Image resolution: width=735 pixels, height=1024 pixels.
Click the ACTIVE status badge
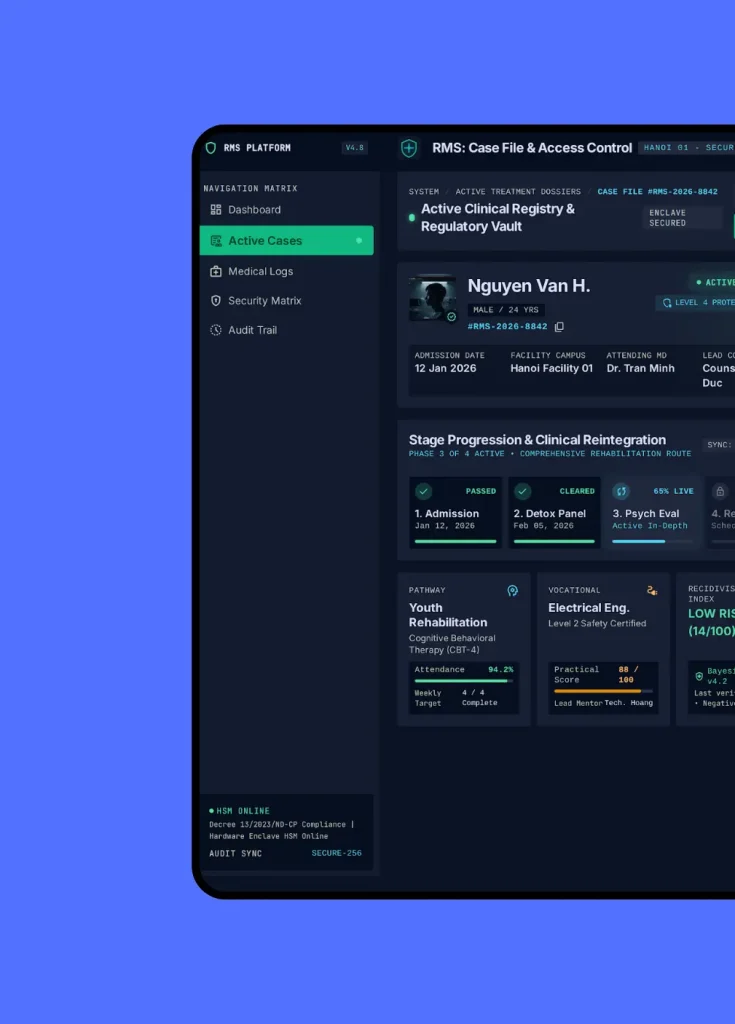(712, 283)
